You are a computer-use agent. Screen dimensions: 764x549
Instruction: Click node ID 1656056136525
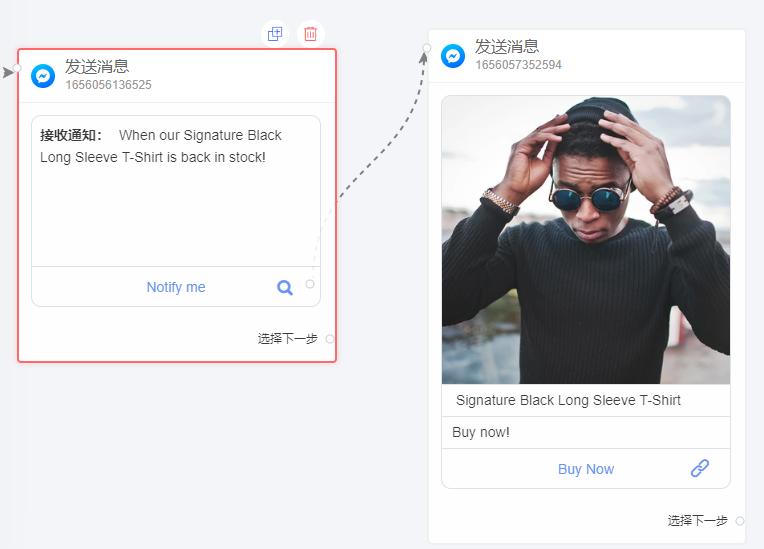click(x=109, y=85)
